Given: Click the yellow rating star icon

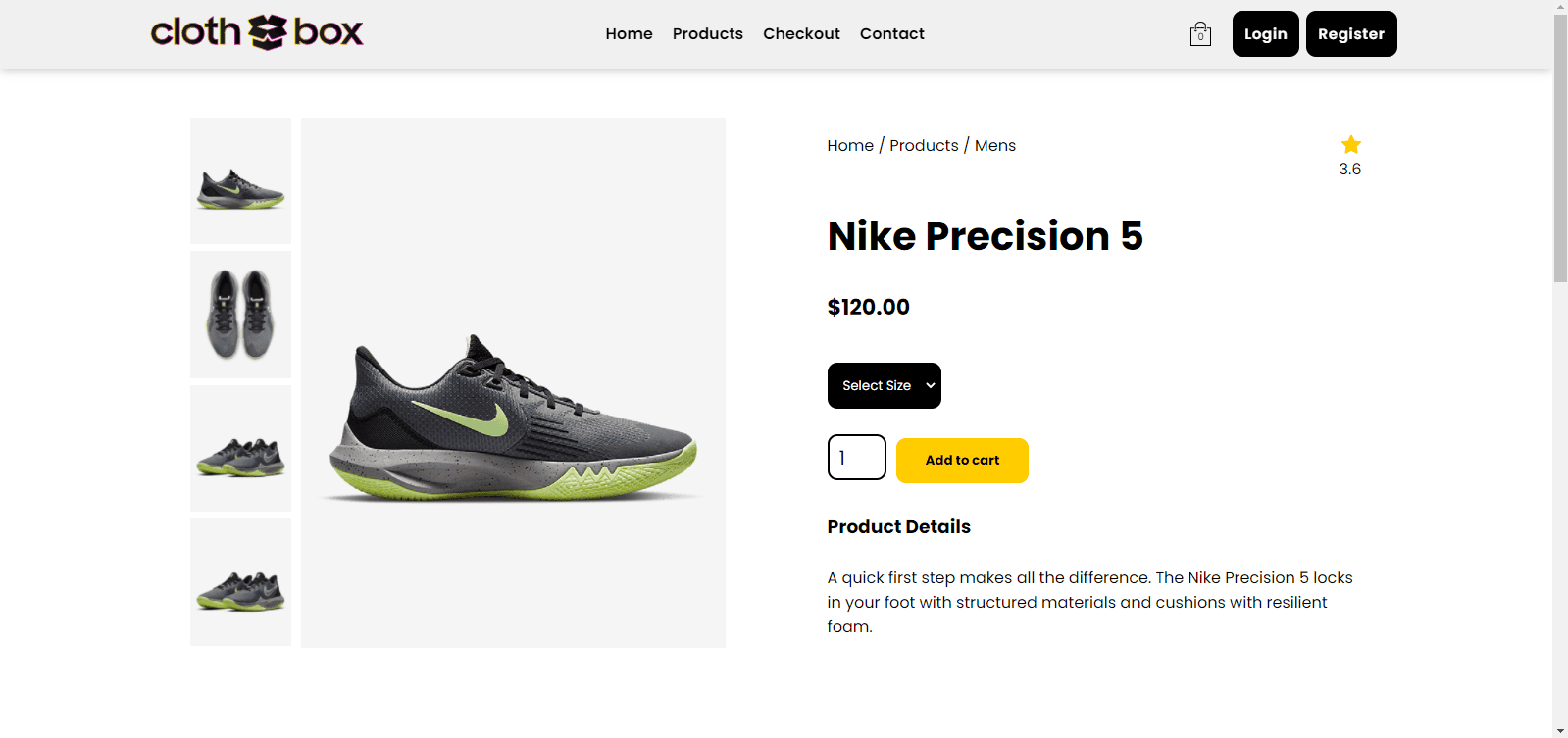Looking at the screenshot, I should pos(1350,145).
